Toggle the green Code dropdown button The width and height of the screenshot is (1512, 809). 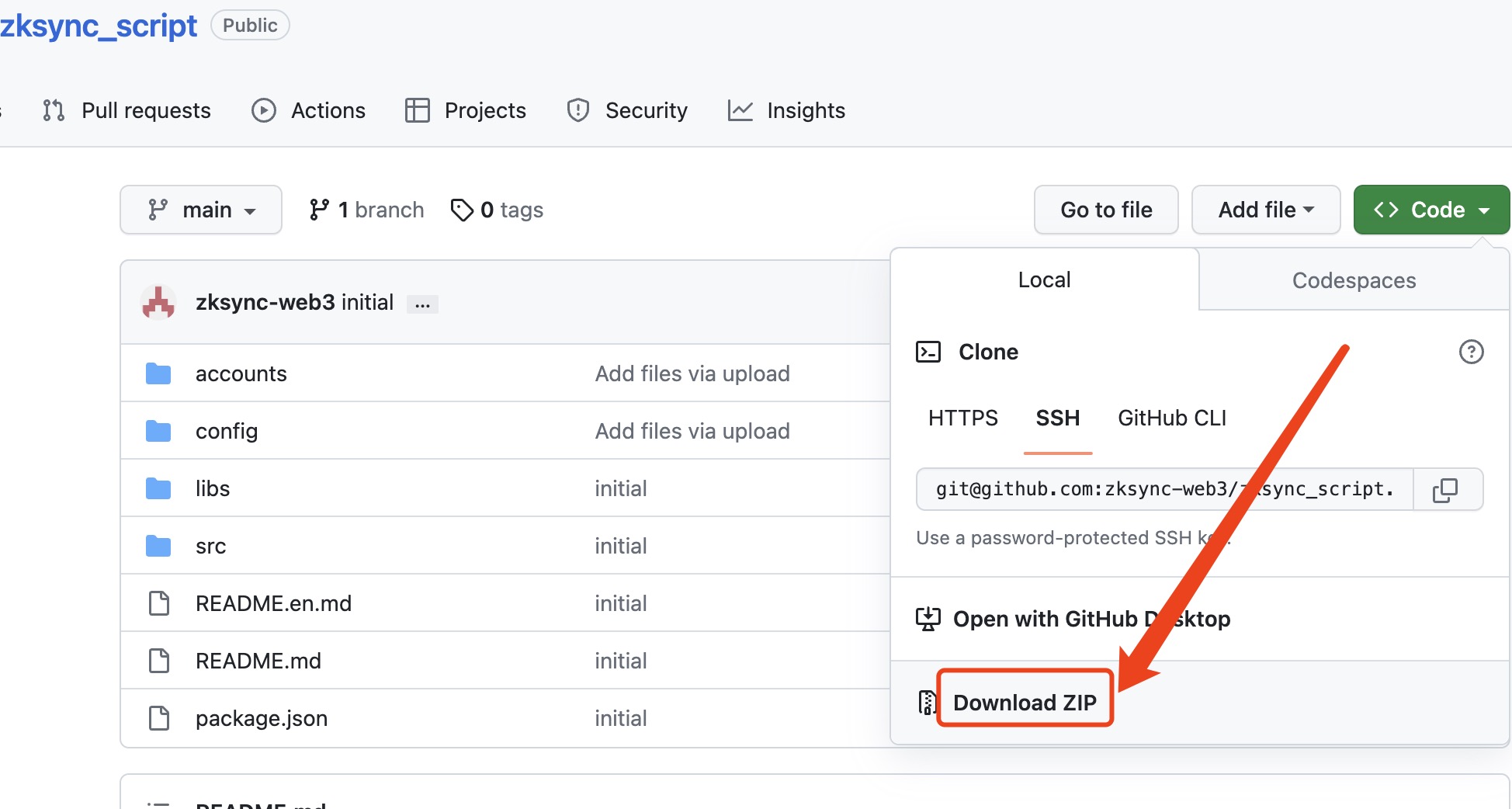1431,210
